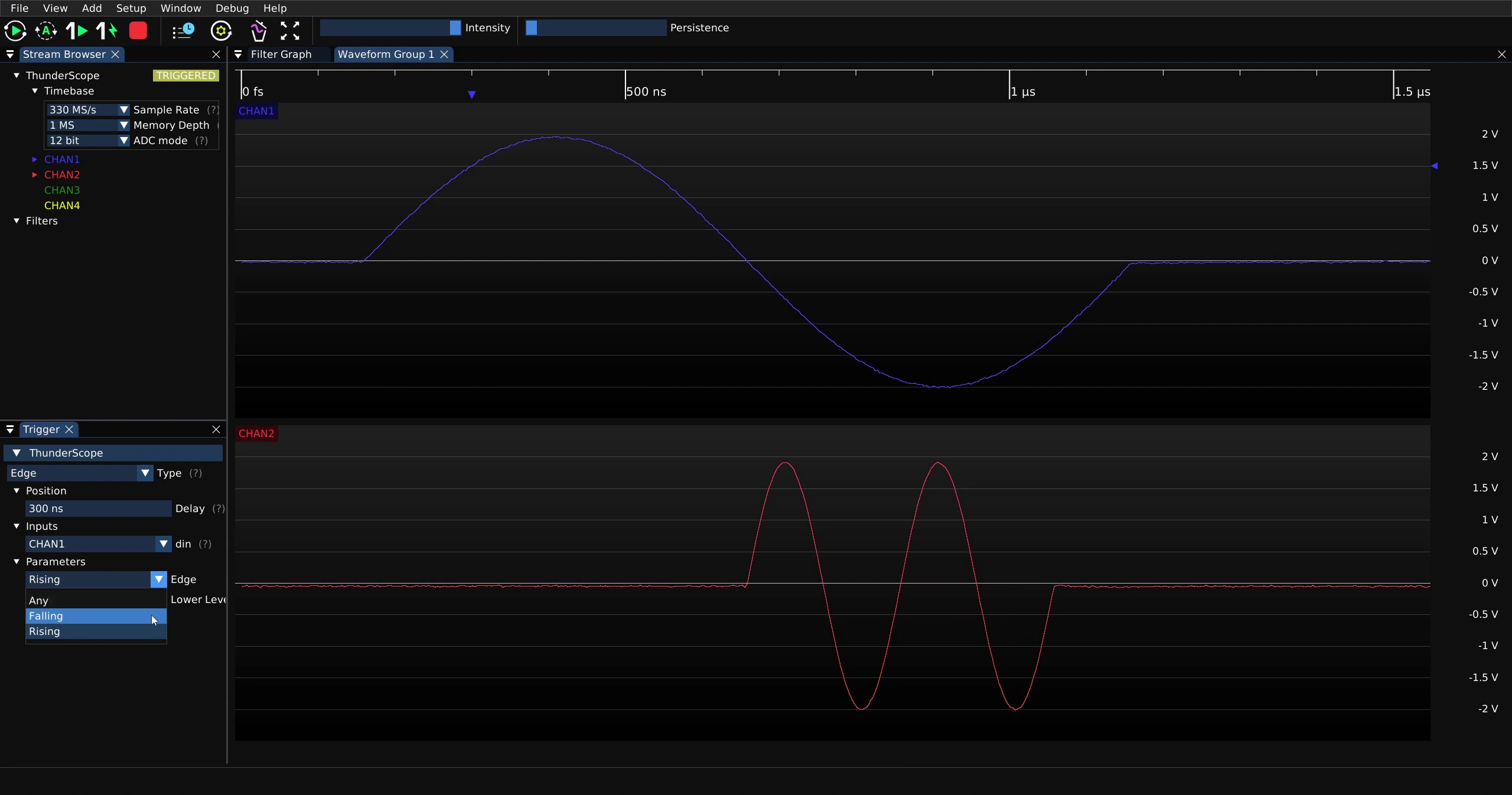This screenshot has width=1512, height=795.
Task: Clear persistence with the bucket icon
Action: pos(258,31)
